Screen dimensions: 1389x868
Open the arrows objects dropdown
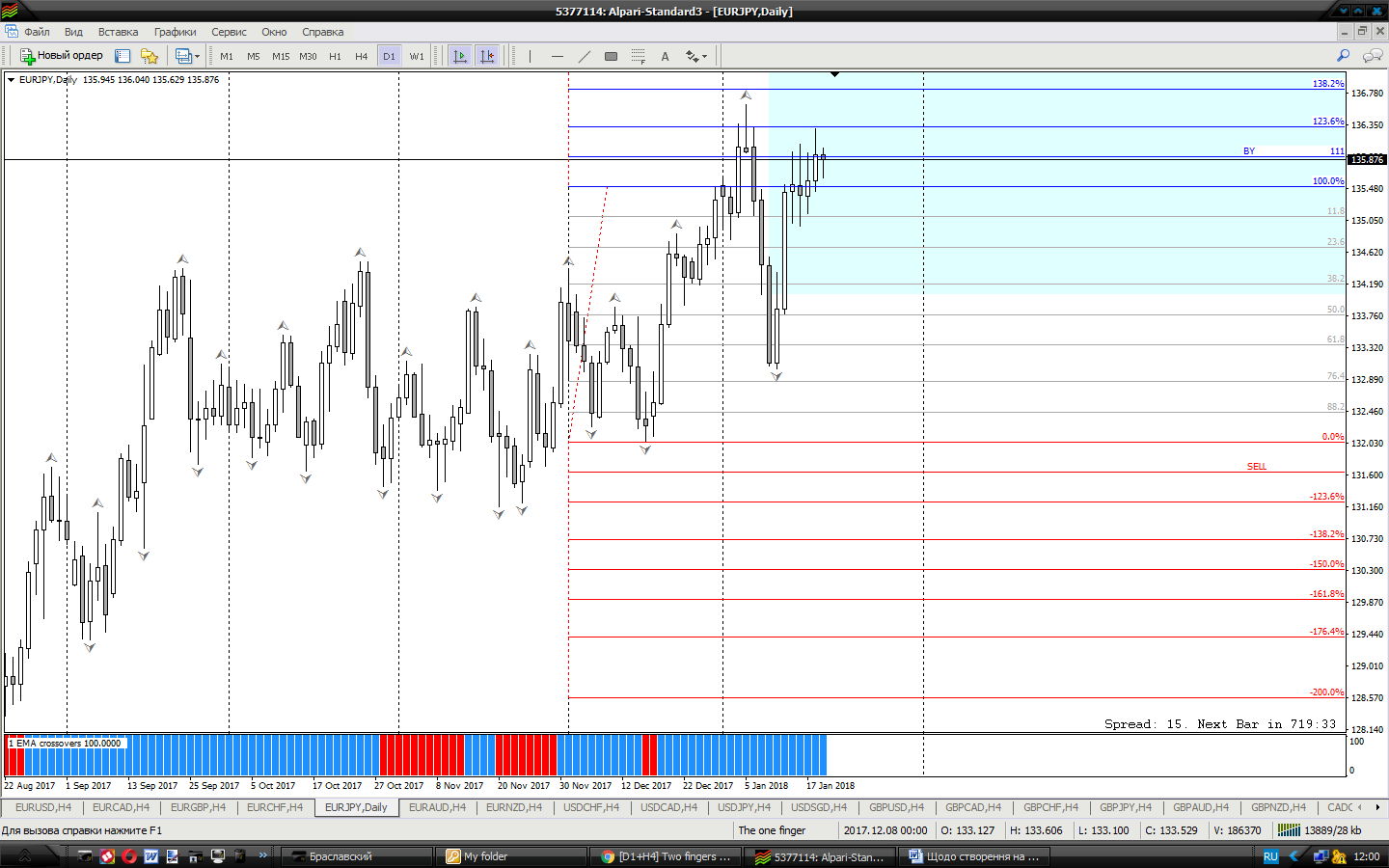click(x=695, y=56)
